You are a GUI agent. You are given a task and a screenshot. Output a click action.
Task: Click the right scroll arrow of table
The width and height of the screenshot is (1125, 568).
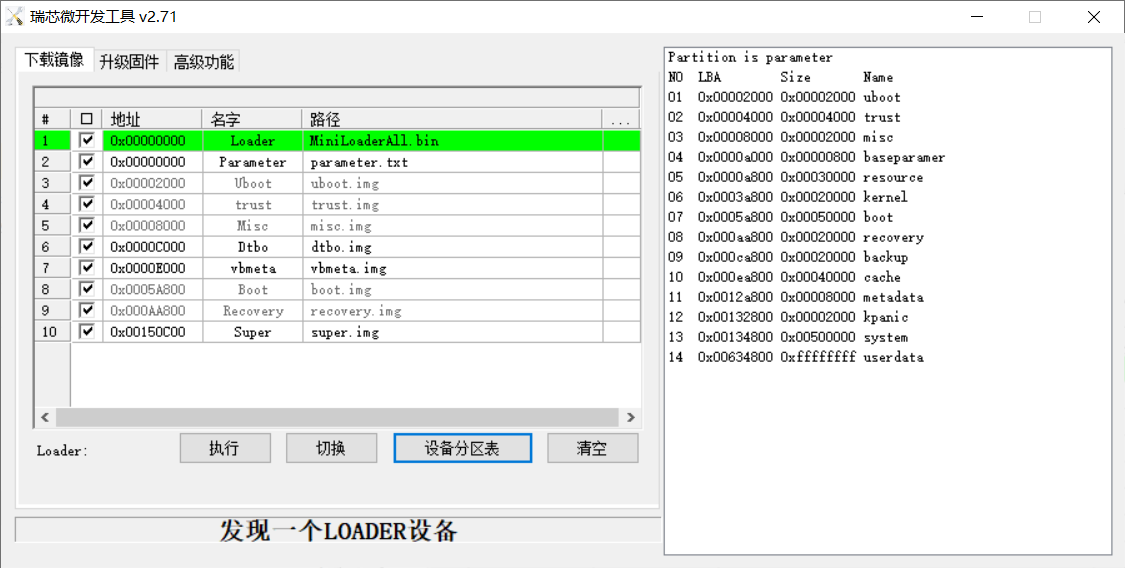(x=631, y=417)
